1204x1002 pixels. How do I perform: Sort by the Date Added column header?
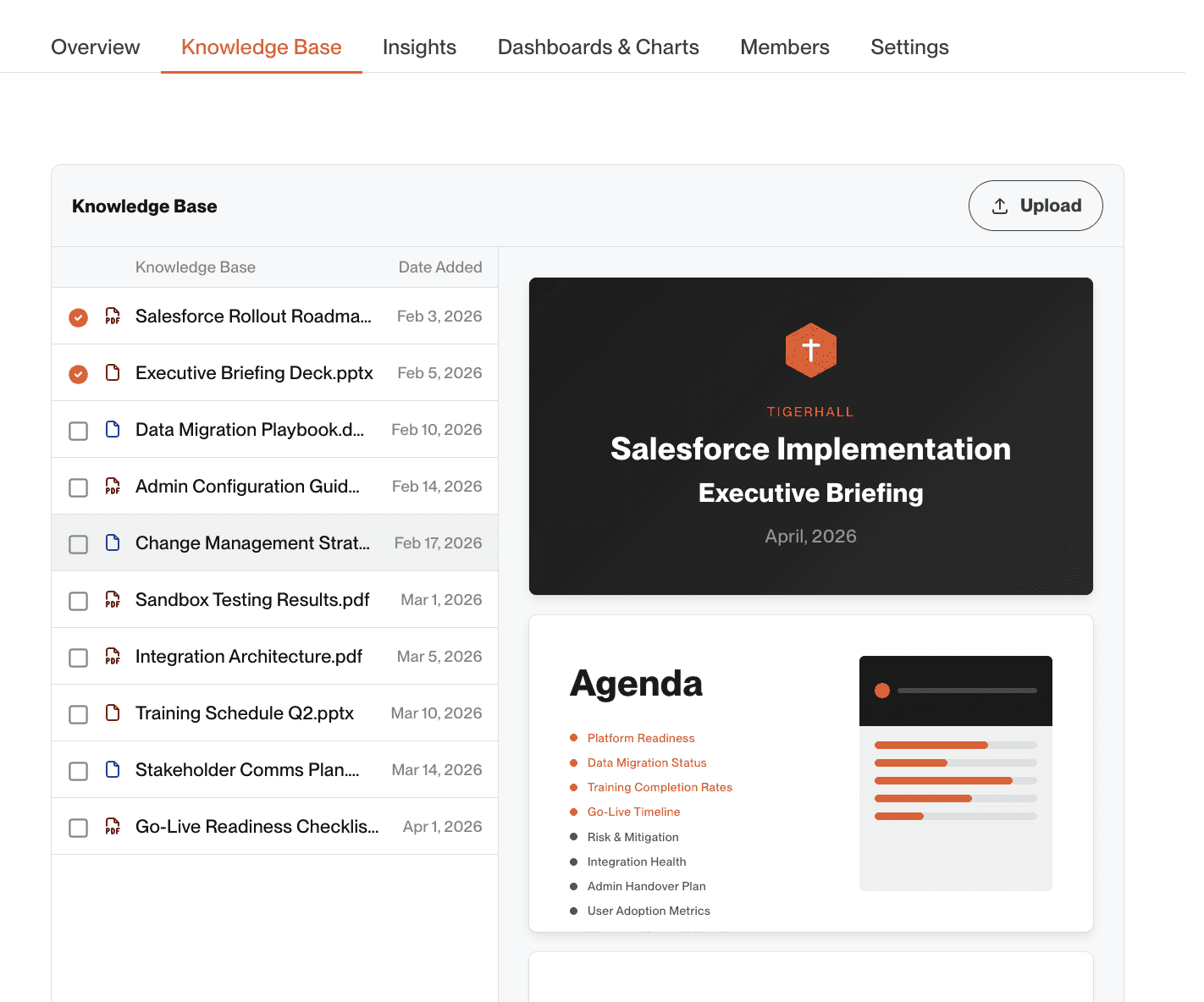(x=440, y=267)
